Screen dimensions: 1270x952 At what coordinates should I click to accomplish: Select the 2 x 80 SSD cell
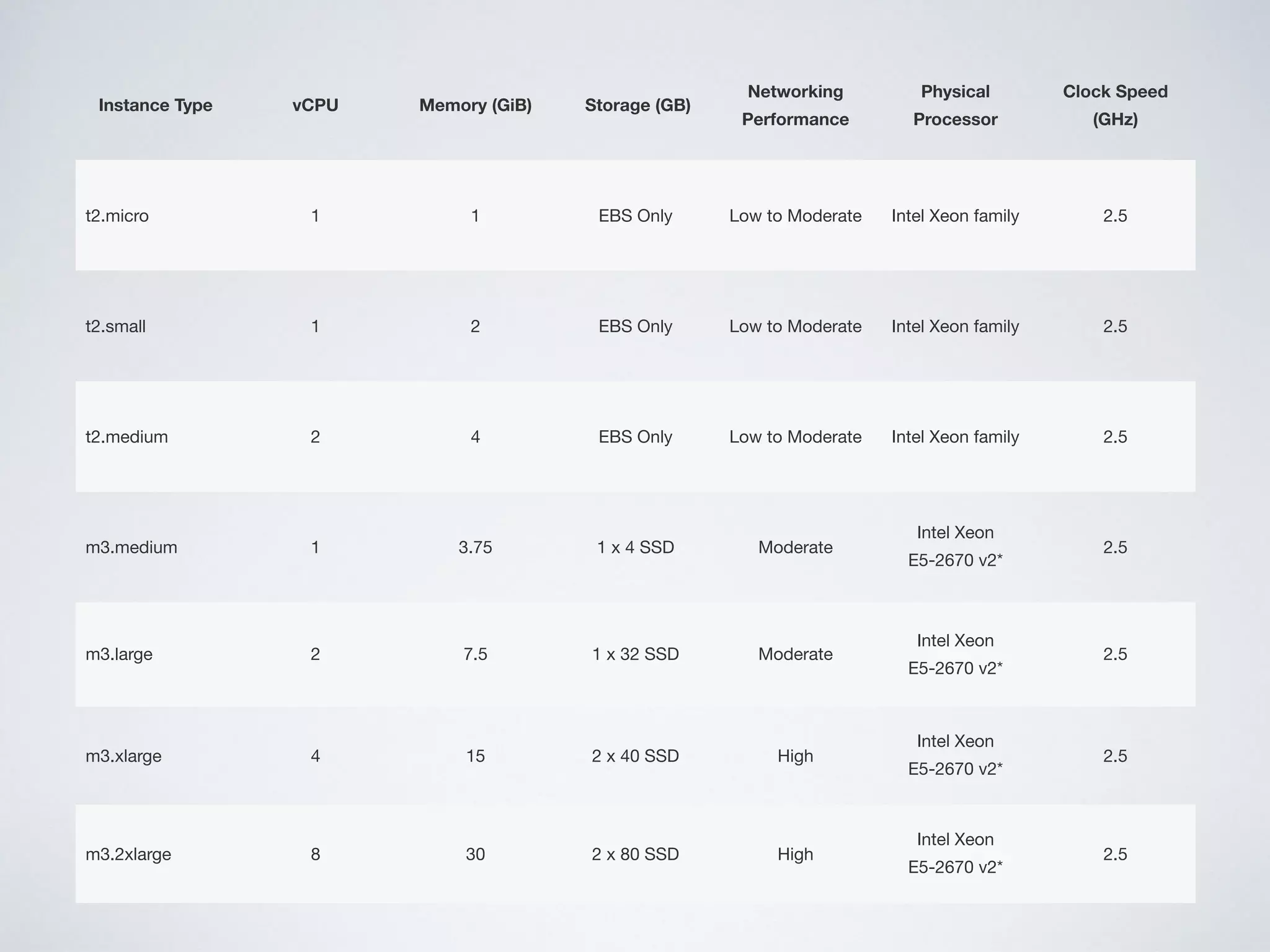pyautogui.click(x=636, y=854)
